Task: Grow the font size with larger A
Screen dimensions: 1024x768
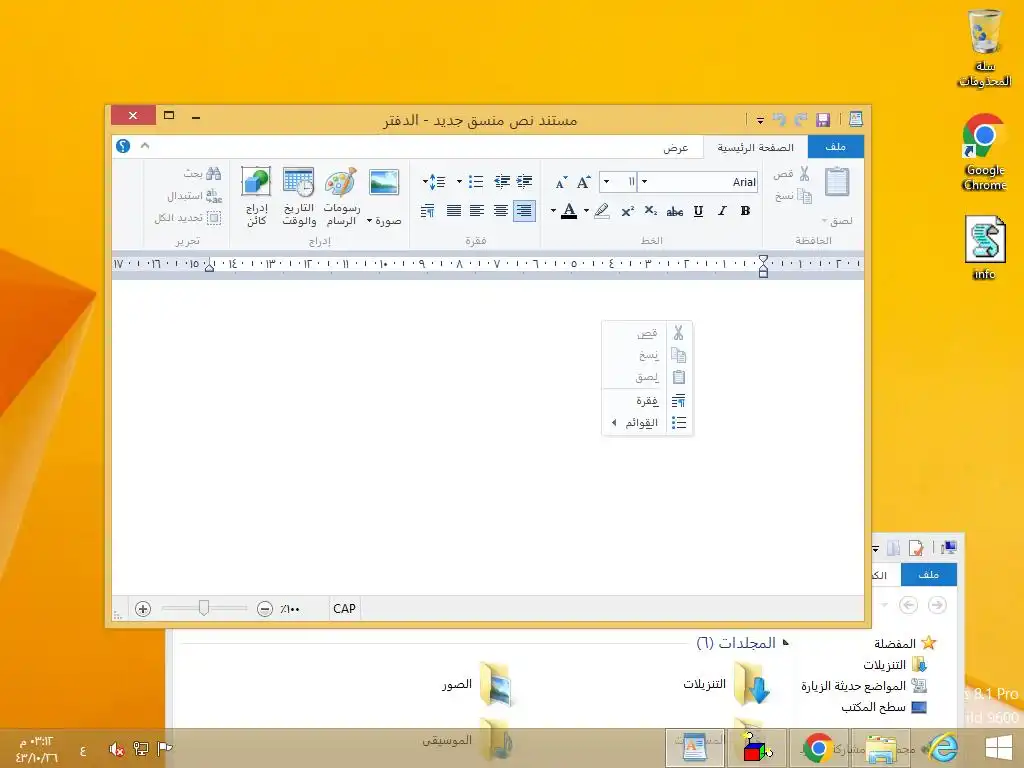Action: click(x=583, y=182)
